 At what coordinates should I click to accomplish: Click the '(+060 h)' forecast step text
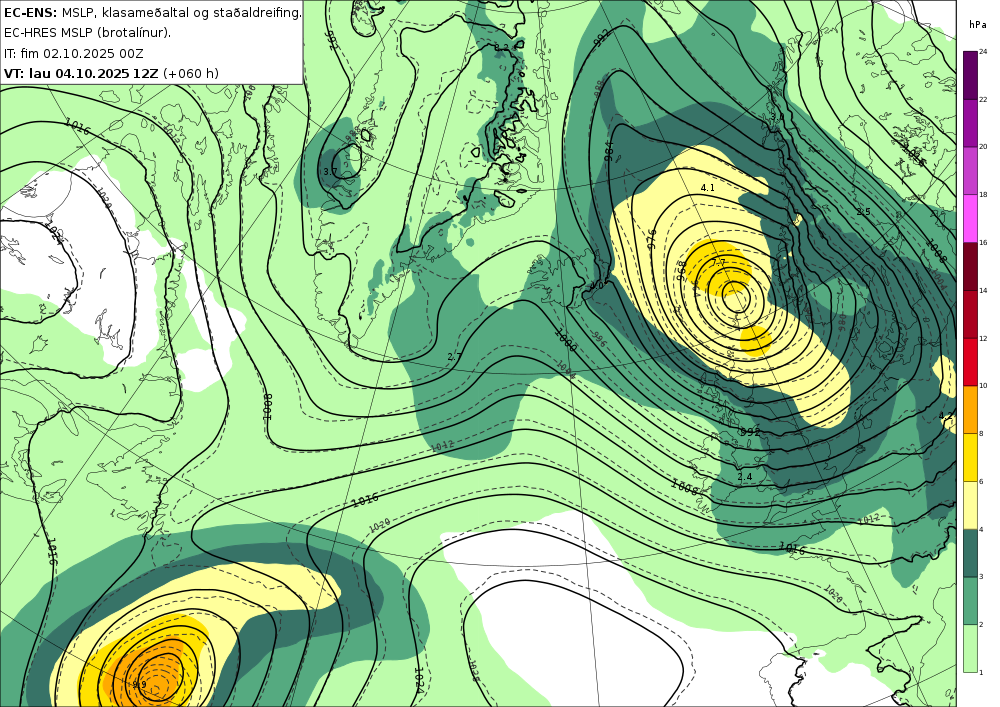(191, 73)
